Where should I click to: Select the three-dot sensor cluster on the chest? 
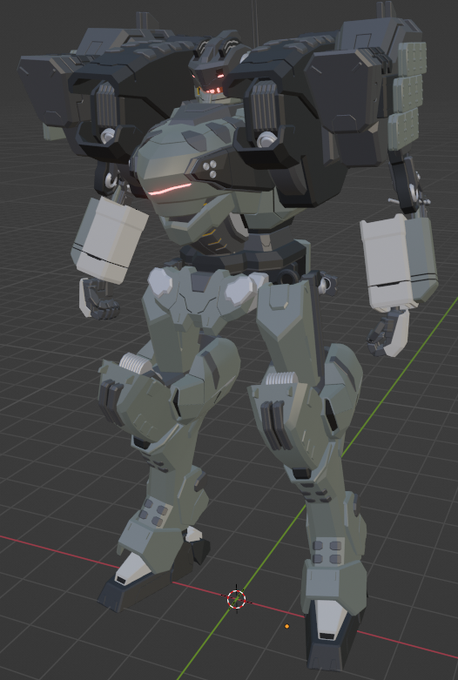(x=210, y=168)
